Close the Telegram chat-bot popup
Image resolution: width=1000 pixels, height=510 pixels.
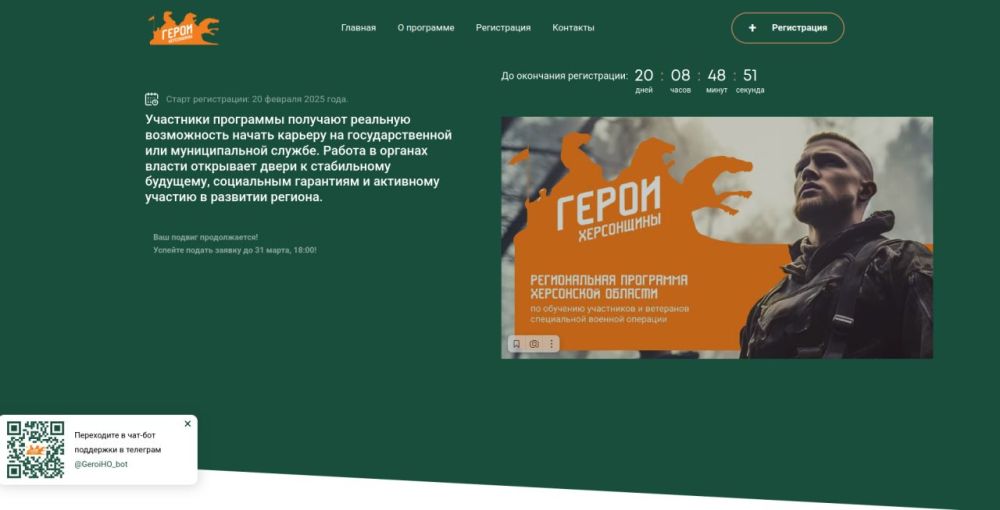188,423
